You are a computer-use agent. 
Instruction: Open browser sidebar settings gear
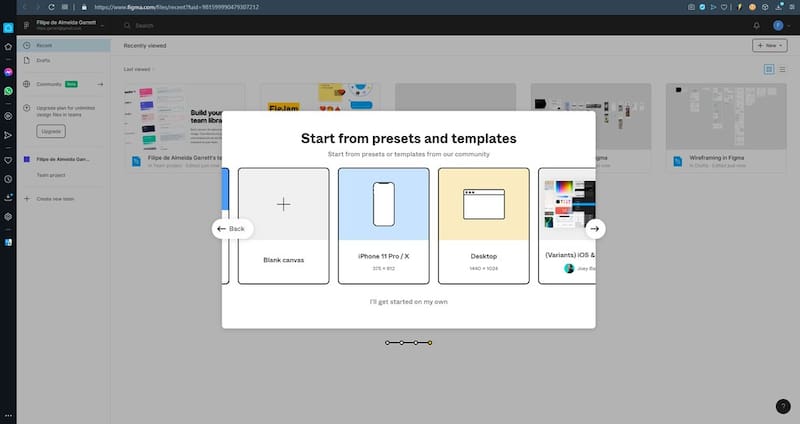tap(8, 217)
